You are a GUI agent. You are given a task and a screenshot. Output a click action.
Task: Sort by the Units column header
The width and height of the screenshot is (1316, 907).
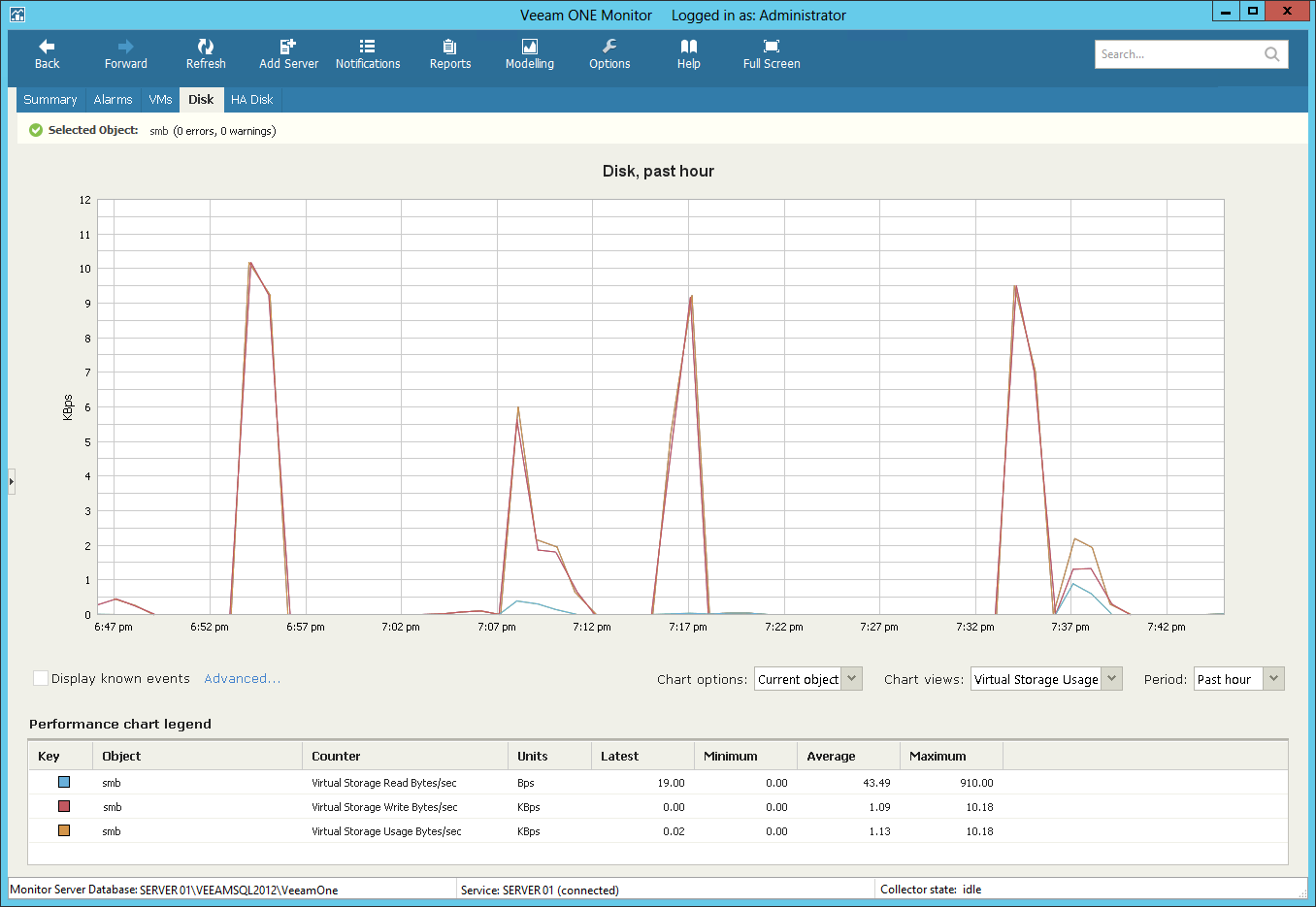(x=549, y=756)
